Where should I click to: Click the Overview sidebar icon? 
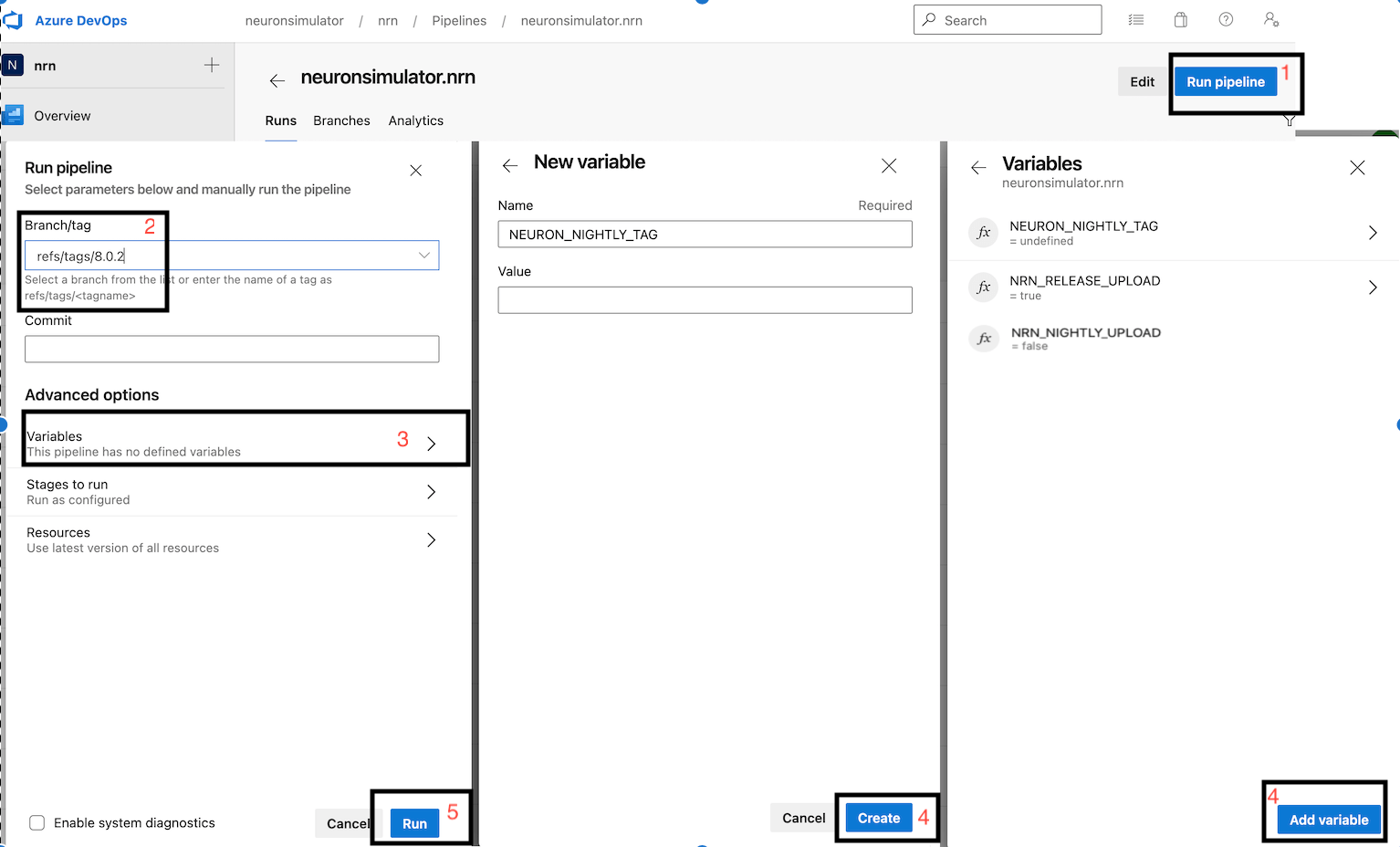point(14,115)
